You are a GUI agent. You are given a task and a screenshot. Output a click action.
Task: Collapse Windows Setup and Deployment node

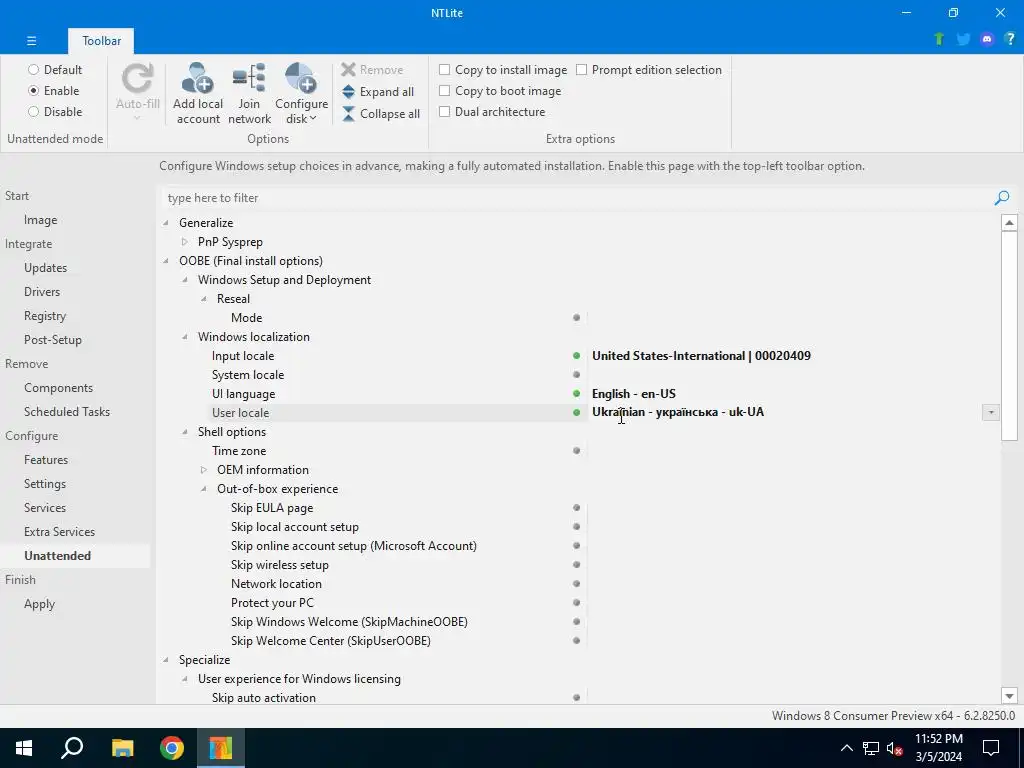click(185, 280)
